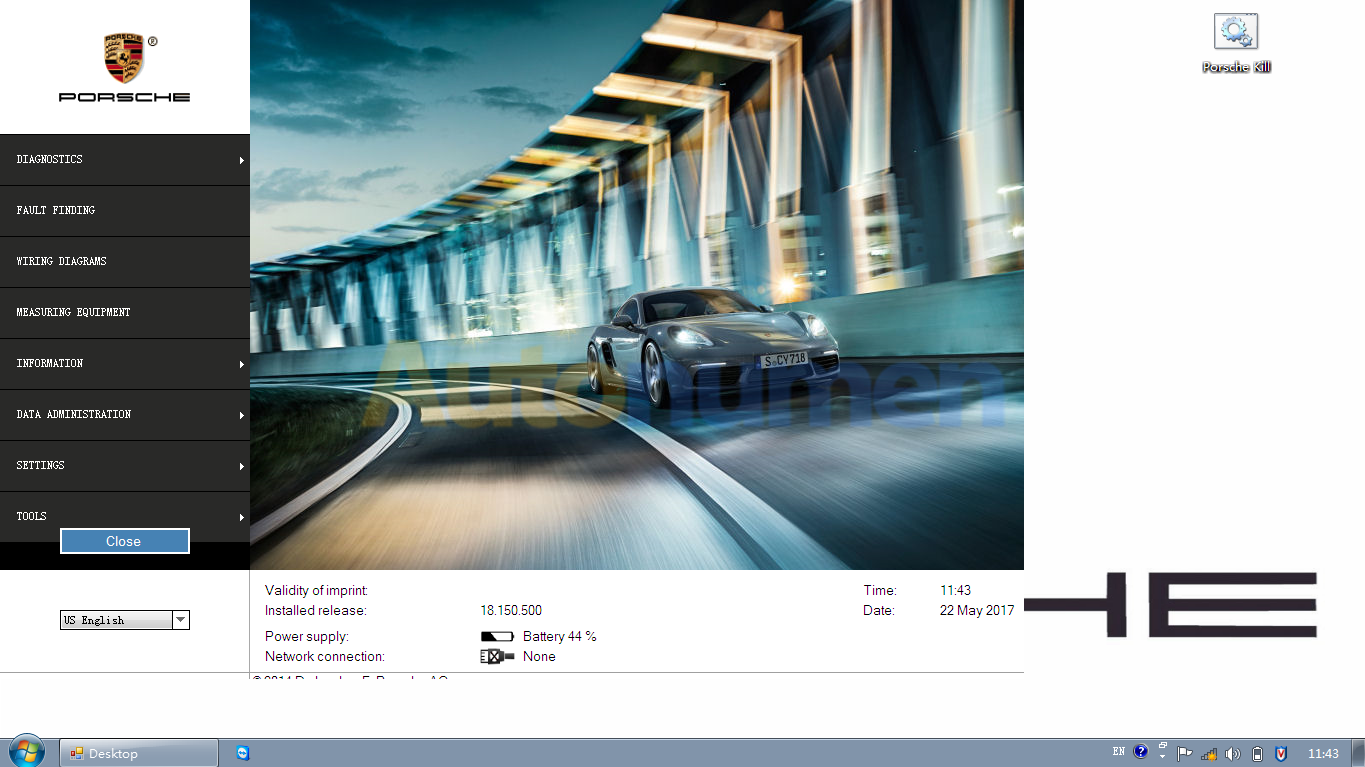Click the Show desktop strip
Image resolution: width=1365 pixels, height=767 pixels.
coord(1358,753)
